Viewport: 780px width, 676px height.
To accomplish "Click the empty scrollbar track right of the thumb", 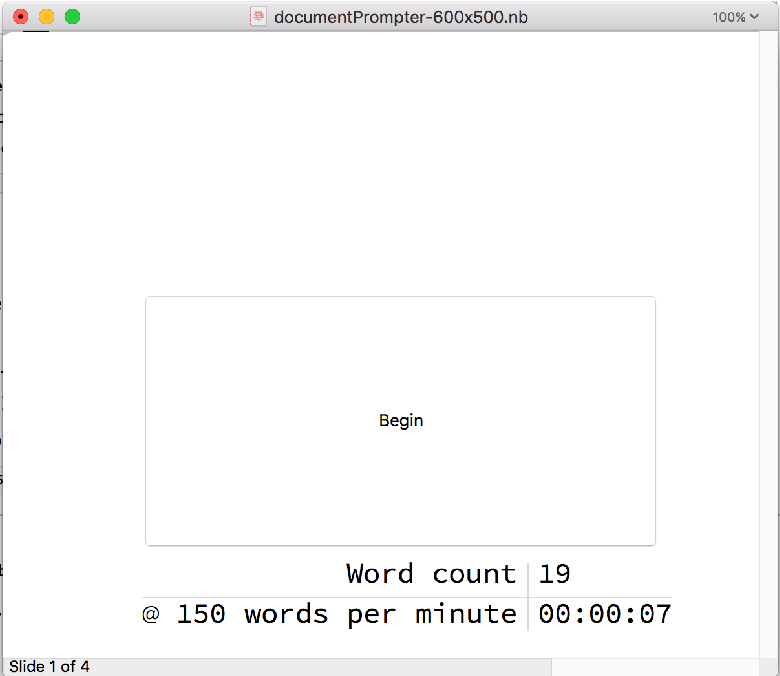I will point(650,666).
